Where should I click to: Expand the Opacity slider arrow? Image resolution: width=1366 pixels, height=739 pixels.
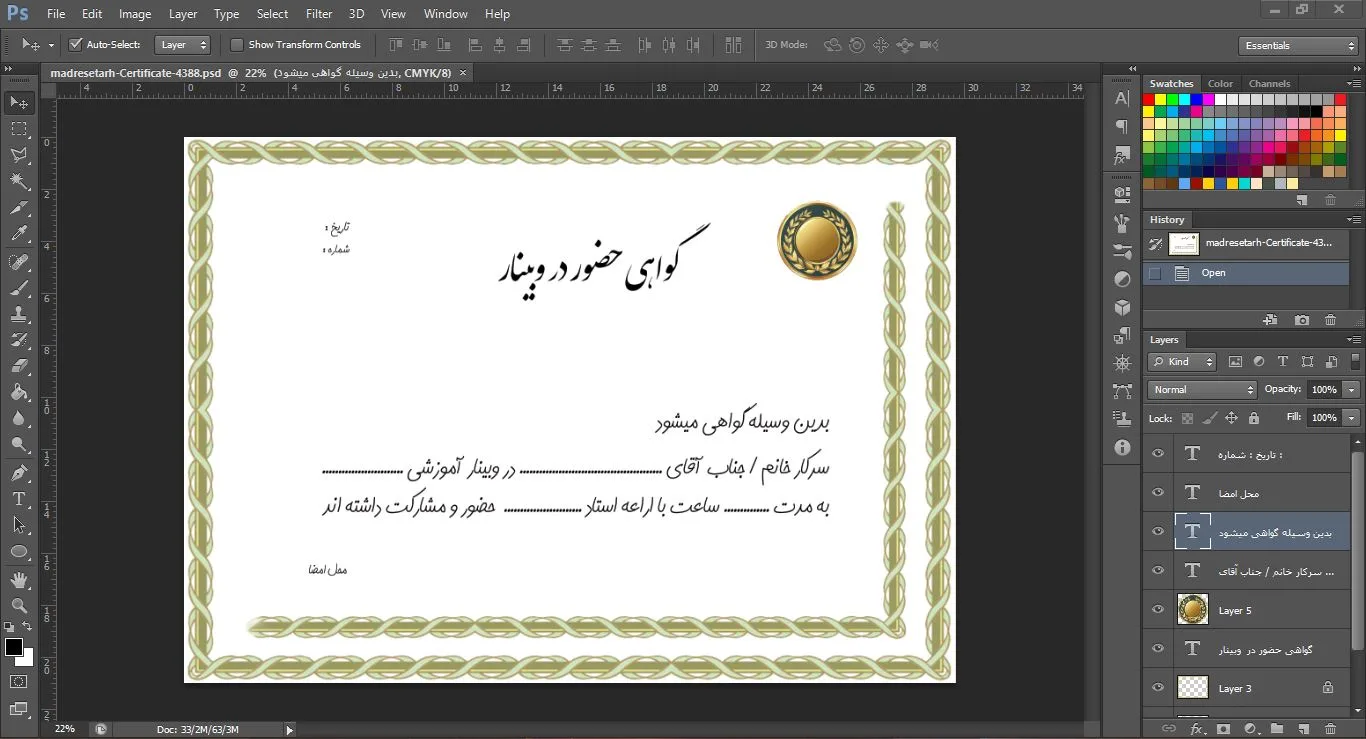(x=1352, y=390)
